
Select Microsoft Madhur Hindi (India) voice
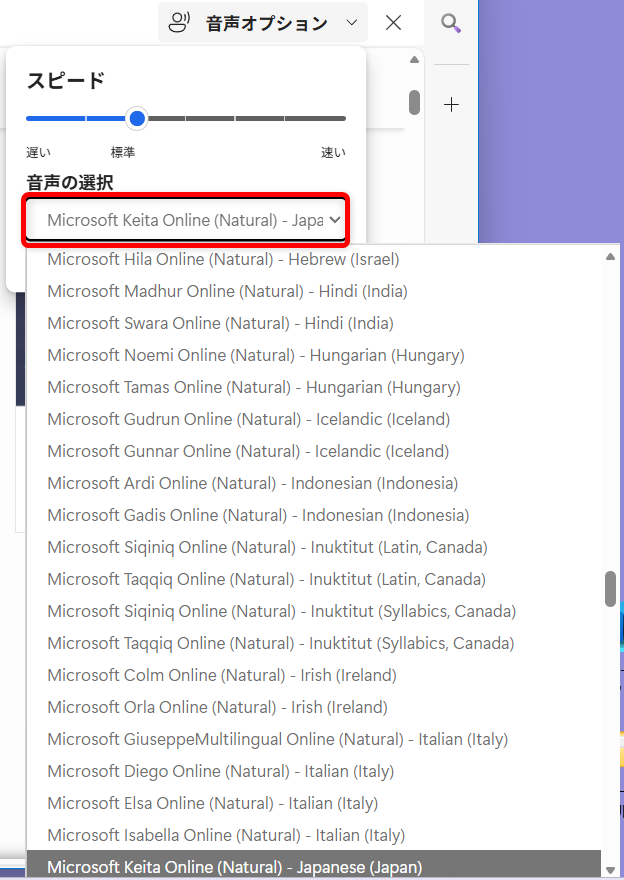point(313,291)
